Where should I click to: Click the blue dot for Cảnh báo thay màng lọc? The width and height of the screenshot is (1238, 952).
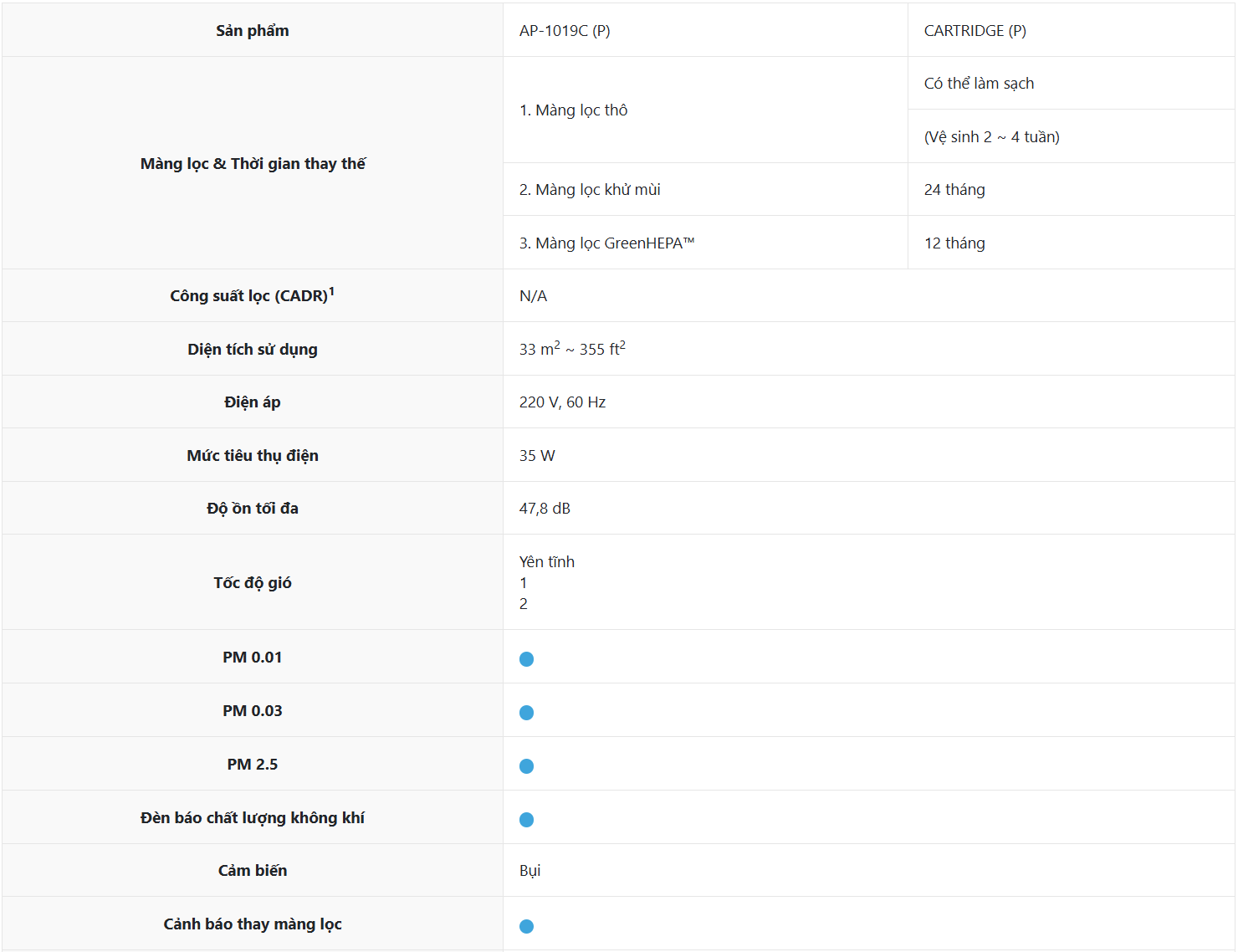526,926
